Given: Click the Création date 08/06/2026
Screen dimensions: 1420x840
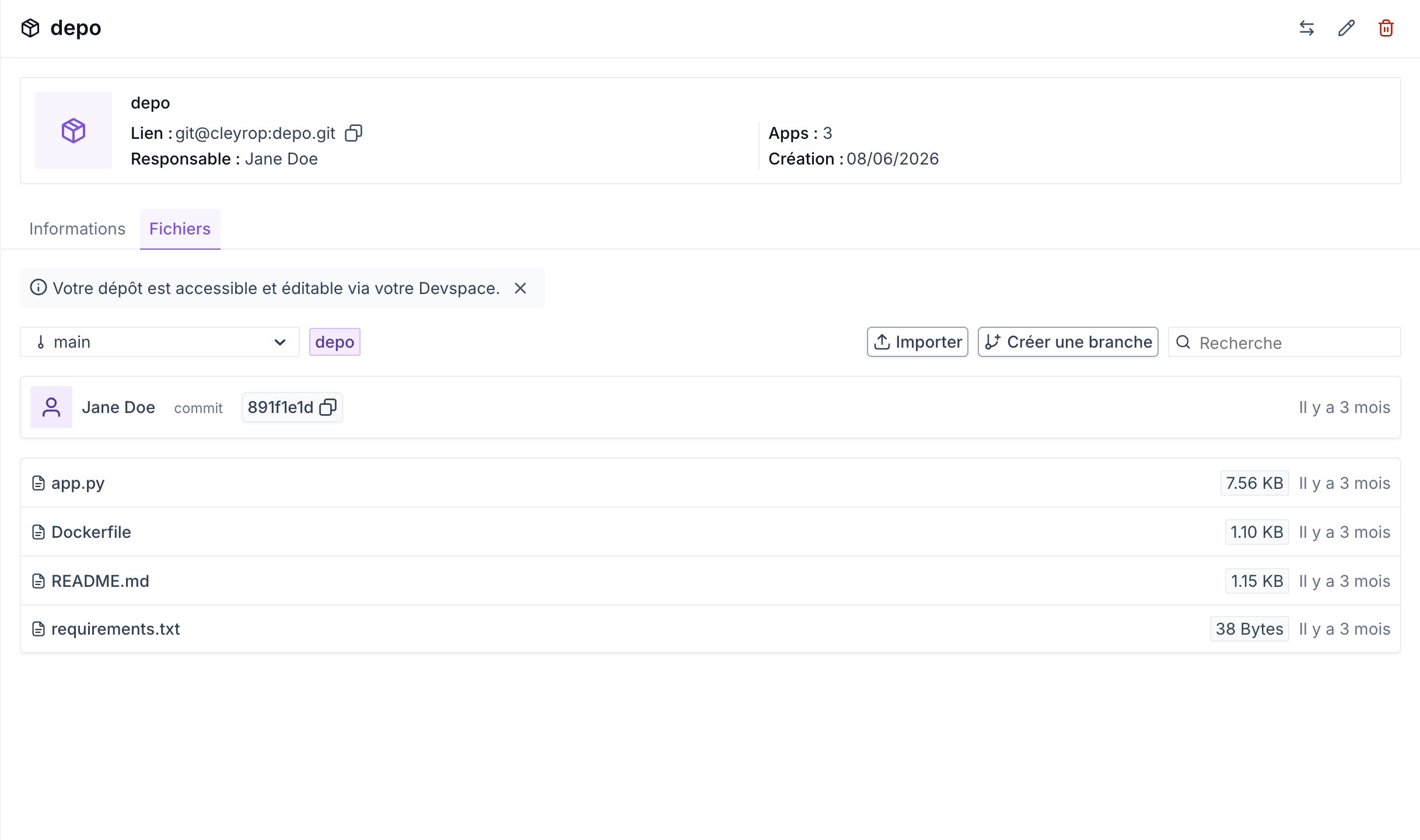Looking at the screenshot, I should pos(893,159).
